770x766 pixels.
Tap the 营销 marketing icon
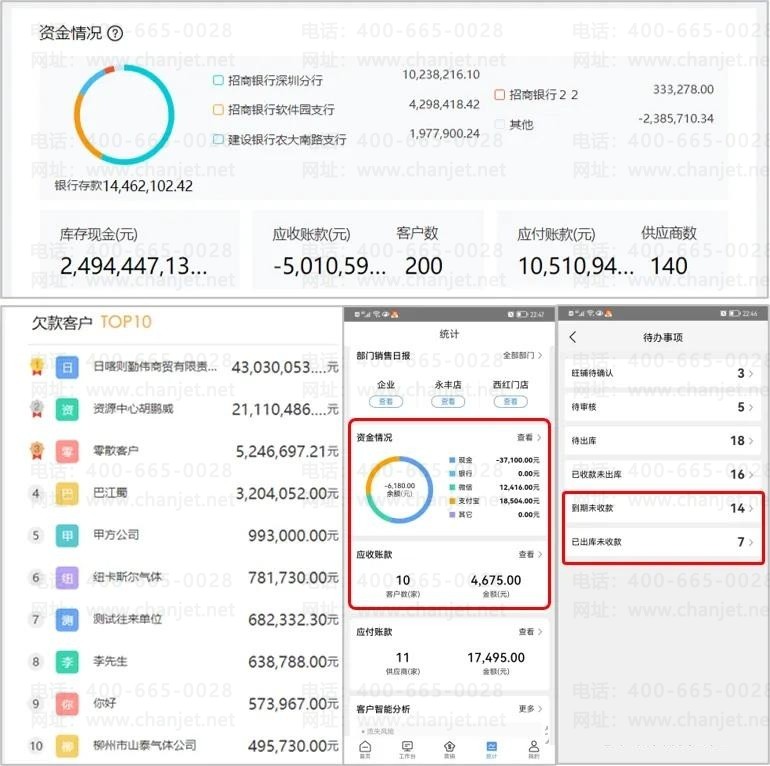click(x=449, y=748)
